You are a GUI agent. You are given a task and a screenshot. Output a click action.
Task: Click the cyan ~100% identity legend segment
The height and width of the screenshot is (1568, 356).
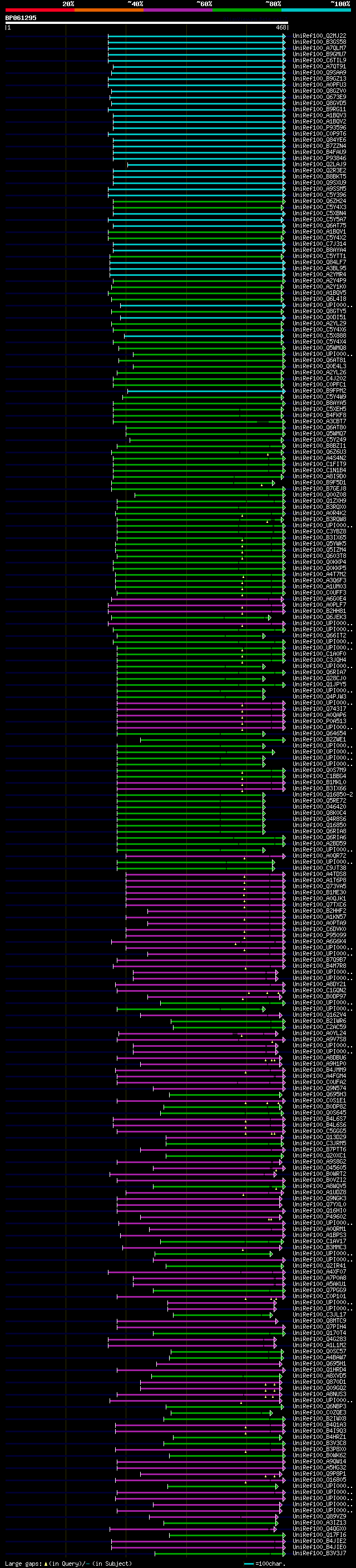[x=316, y=10]
